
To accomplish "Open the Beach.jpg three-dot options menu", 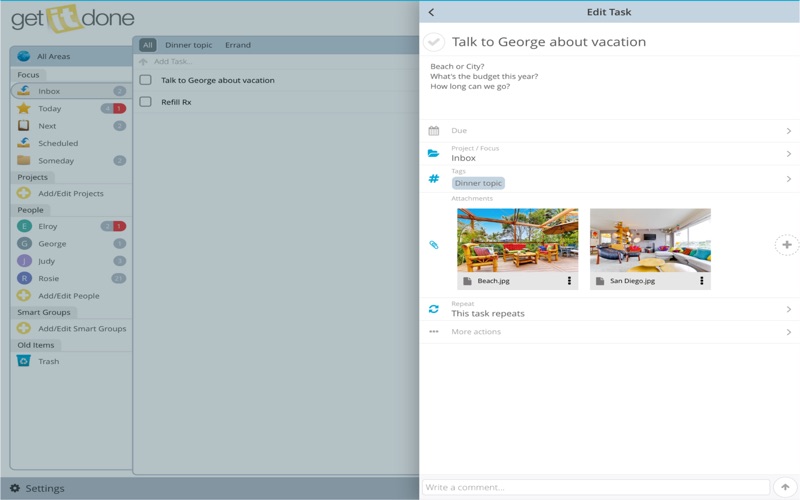I will pyautogui.click(x=569, y=281).
